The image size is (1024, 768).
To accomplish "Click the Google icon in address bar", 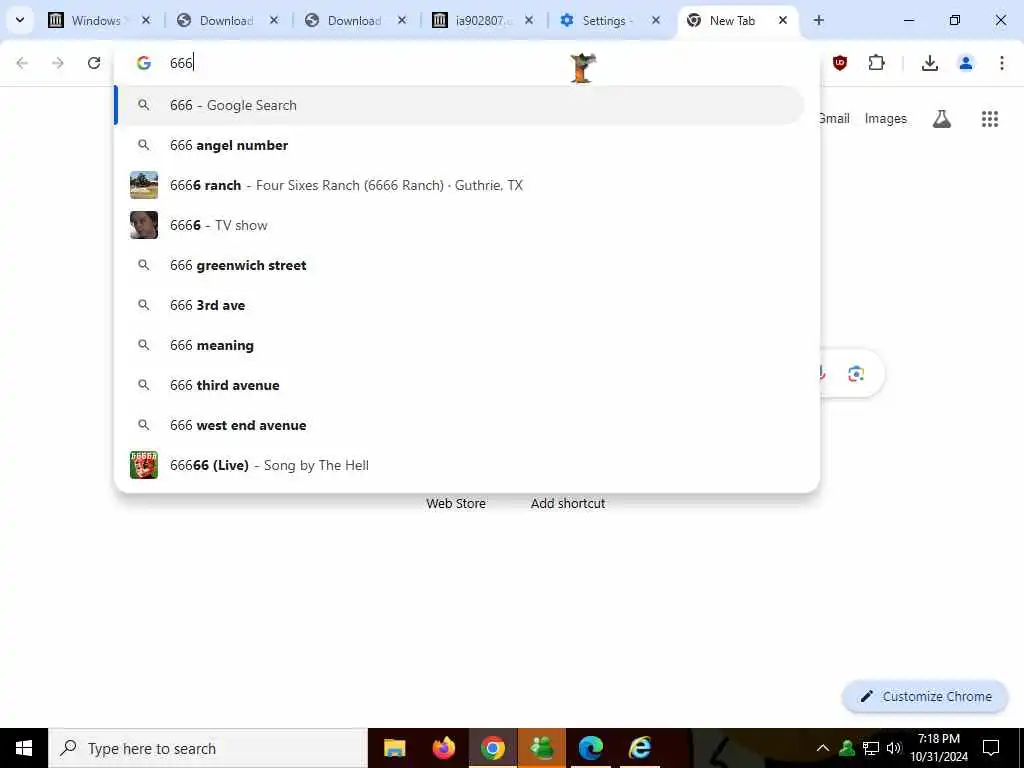I will (144, 63).
